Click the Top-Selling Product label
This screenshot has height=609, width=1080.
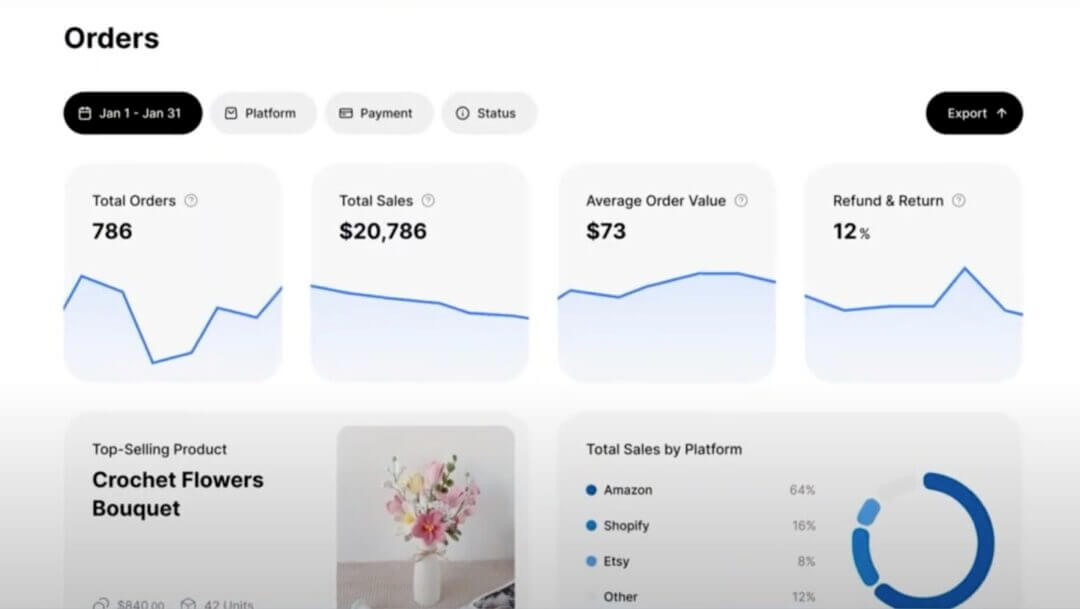pos(160,449)
